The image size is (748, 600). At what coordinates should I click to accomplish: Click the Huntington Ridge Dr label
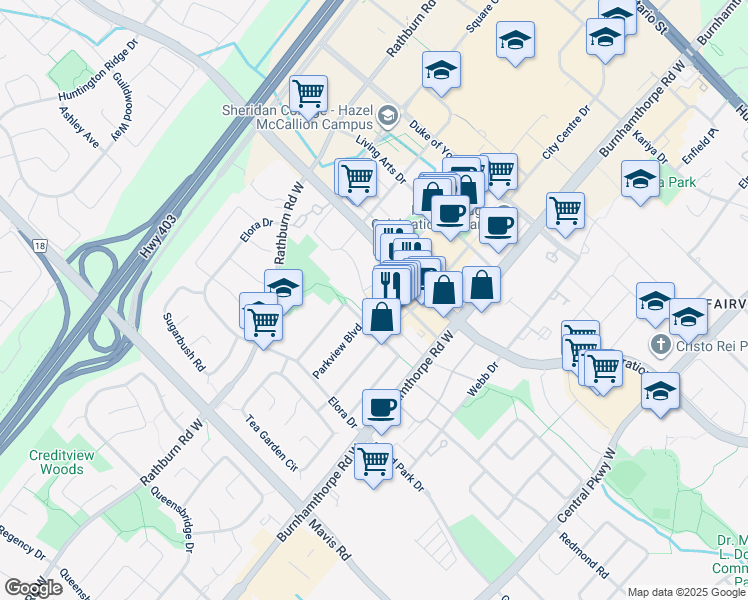tap(98, 70)
